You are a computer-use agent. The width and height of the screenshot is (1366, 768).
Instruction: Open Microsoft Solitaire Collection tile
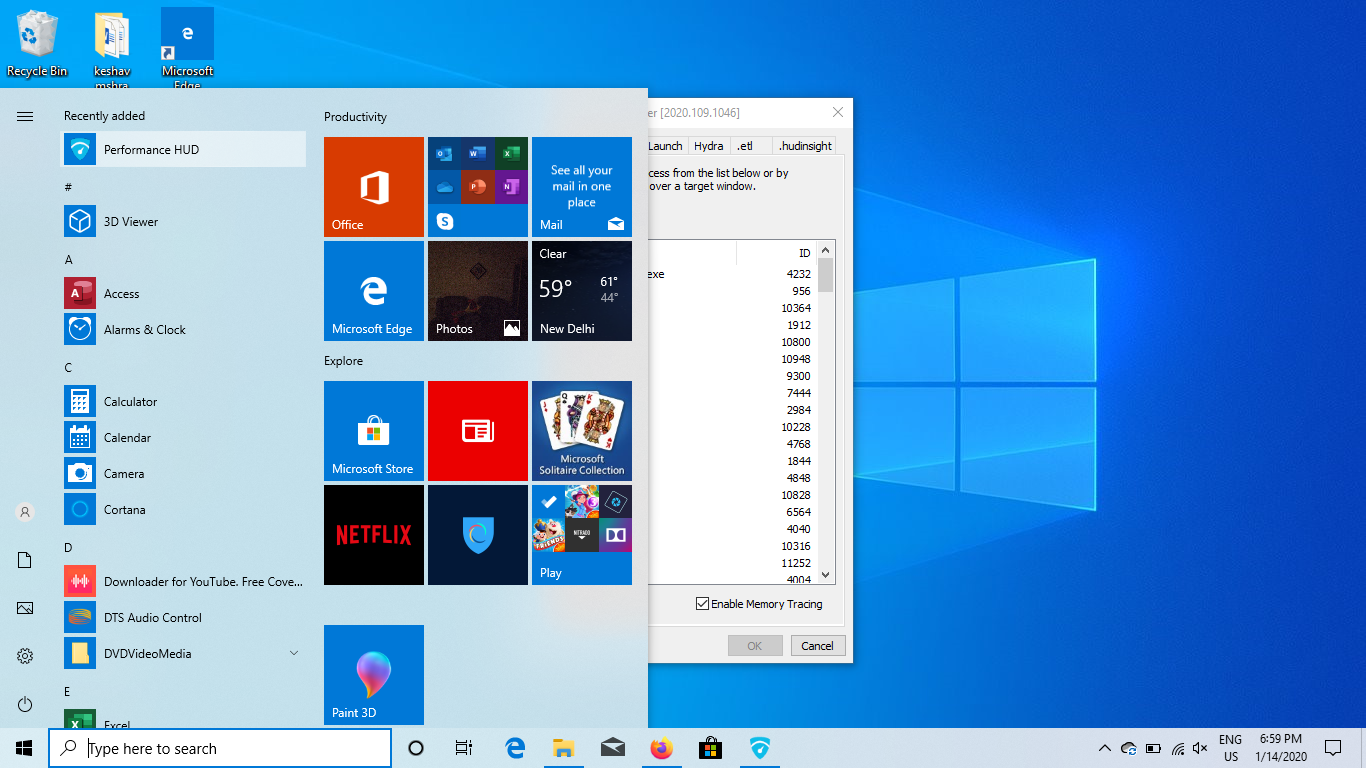tap(582, 431)
